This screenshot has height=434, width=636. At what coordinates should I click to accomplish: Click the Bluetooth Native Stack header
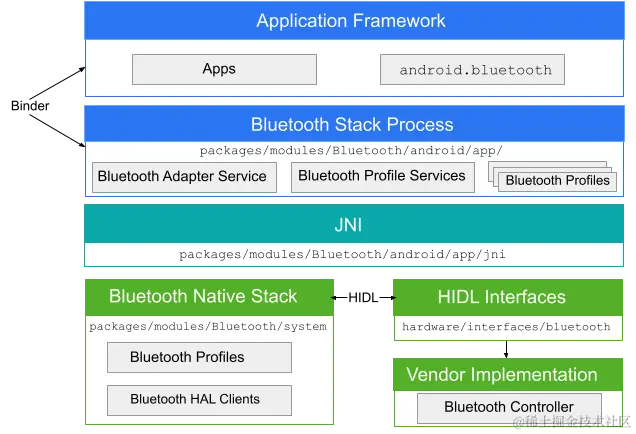tap(209, 297)
